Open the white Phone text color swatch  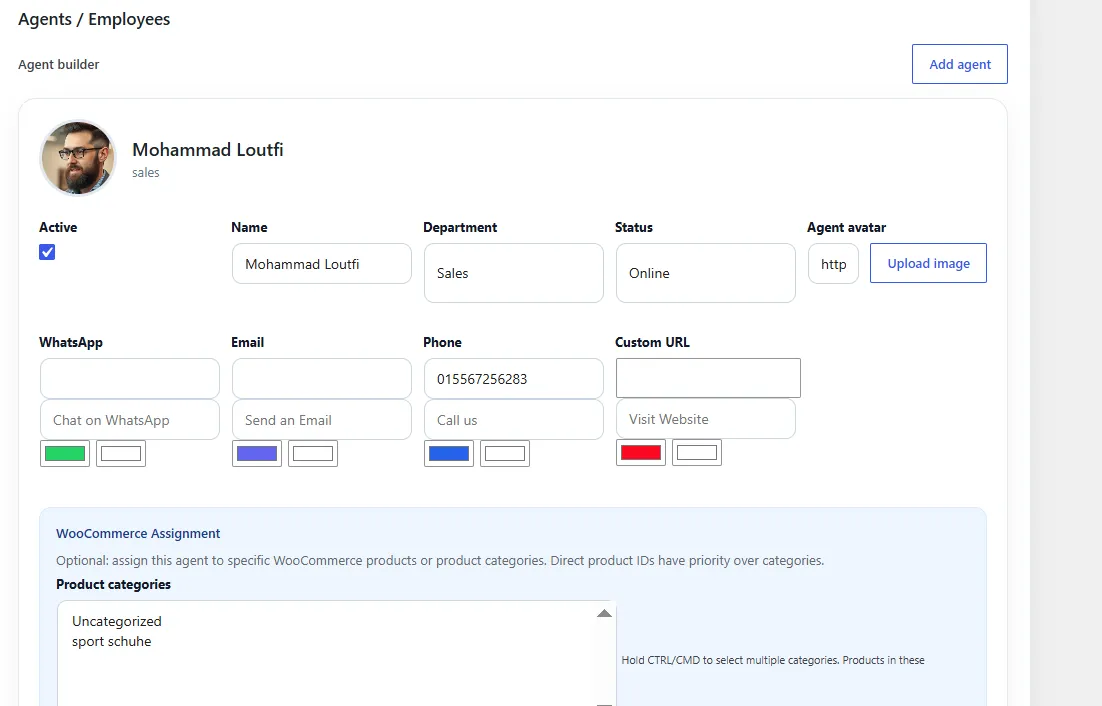tap(505, 454)
